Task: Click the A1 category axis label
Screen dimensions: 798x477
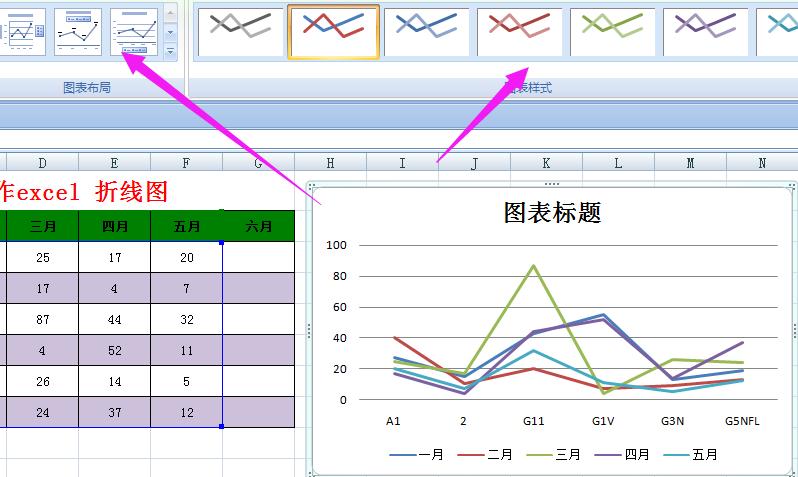Action: [x=393, y=421]
